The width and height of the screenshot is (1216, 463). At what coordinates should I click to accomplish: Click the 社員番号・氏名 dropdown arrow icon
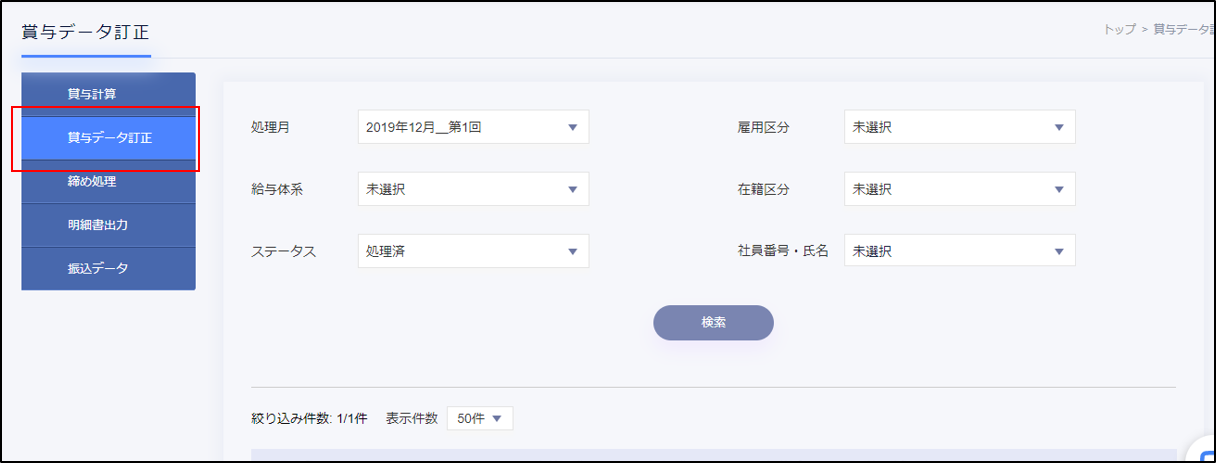(1059, 251)
